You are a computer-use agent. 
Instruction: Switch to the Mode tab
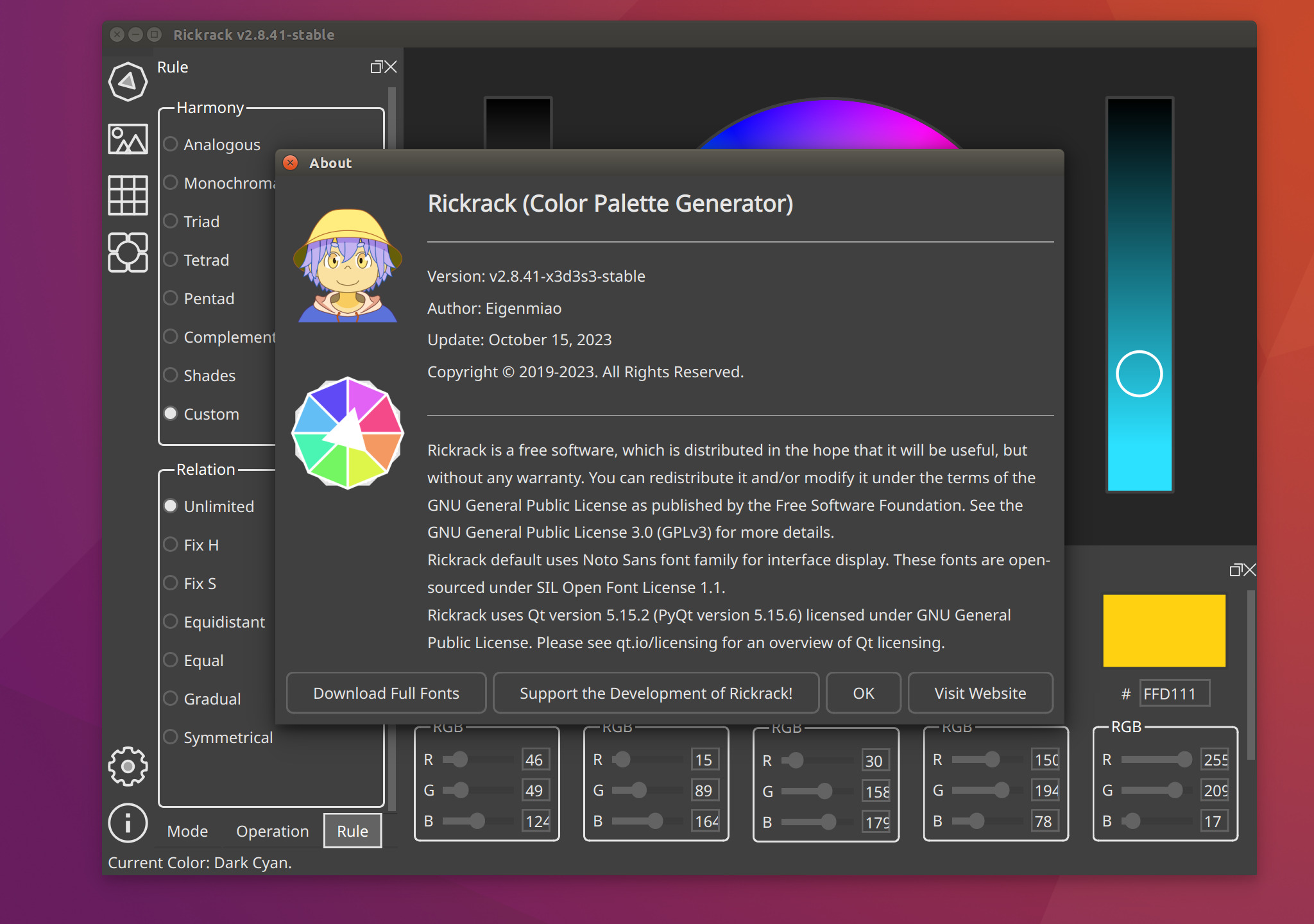[x=187, y=830]
